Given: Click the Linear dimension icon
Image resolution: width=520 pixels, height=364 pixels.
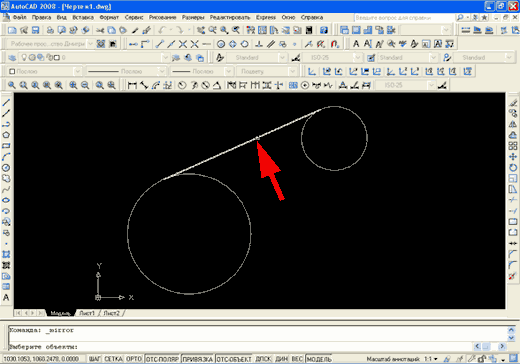Looking at the screenshot, I should [132, 85].
